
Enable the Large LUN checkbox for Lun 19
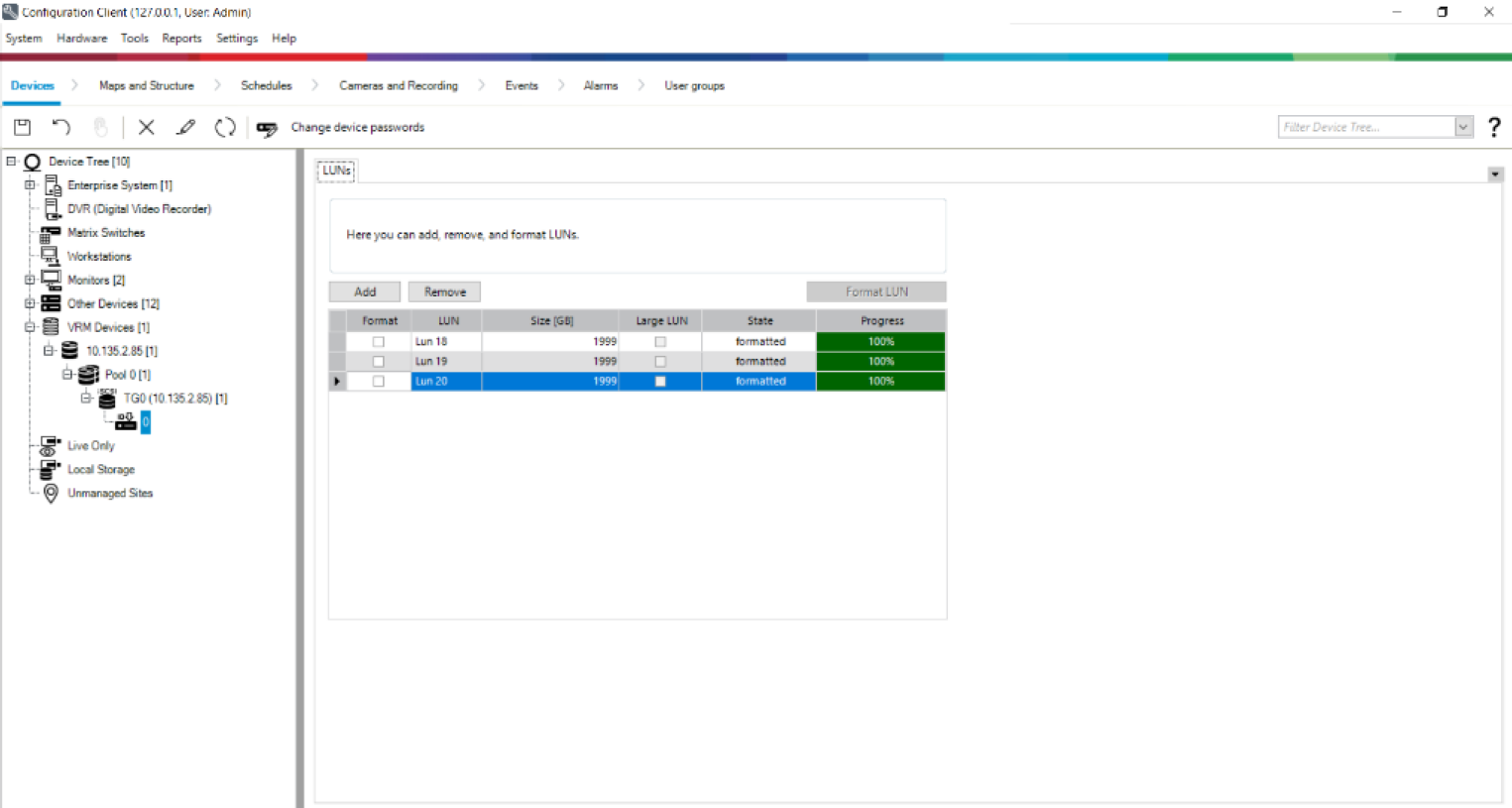tap(660, 362)
